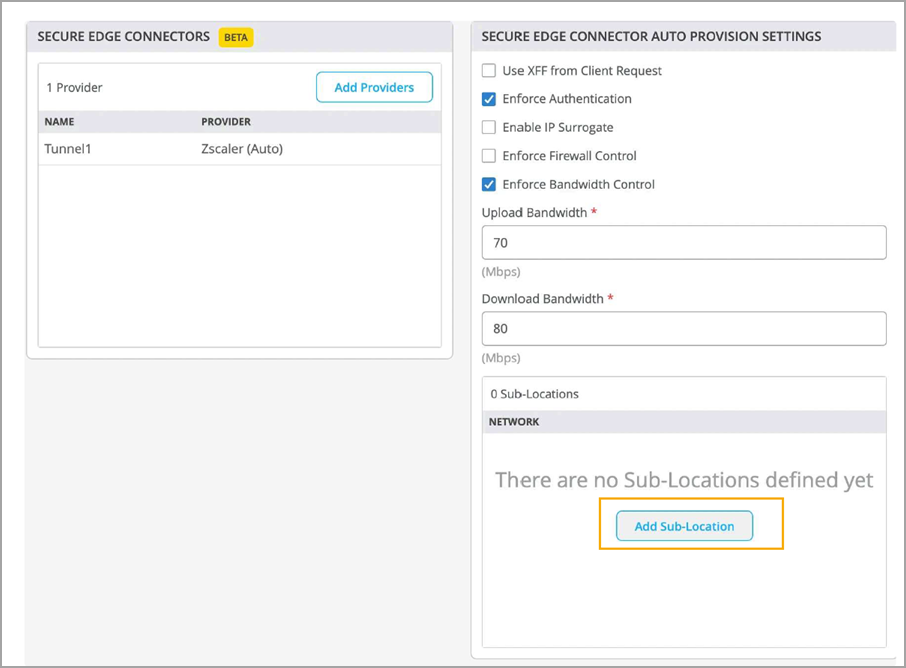Click the 0 Sub-Locations count label
Viewport: 906px width, 668px height.
click(534, 394)
